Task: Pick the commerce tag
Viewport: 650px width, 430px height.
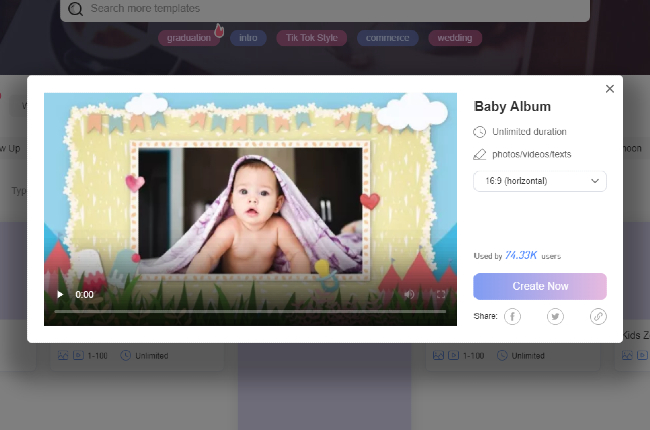Action: (387, 38)
